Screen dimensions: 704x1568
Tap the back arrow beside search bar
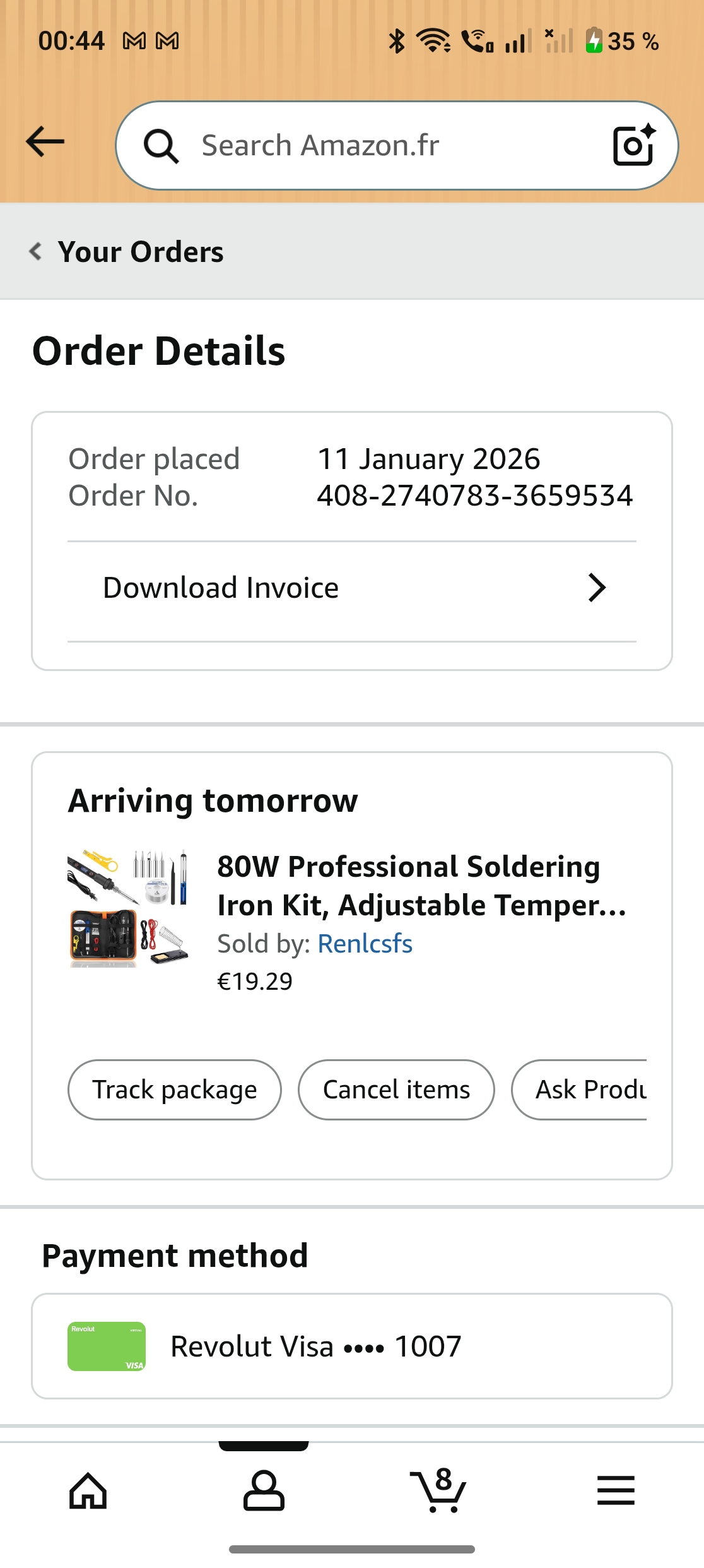pos(45,141)
